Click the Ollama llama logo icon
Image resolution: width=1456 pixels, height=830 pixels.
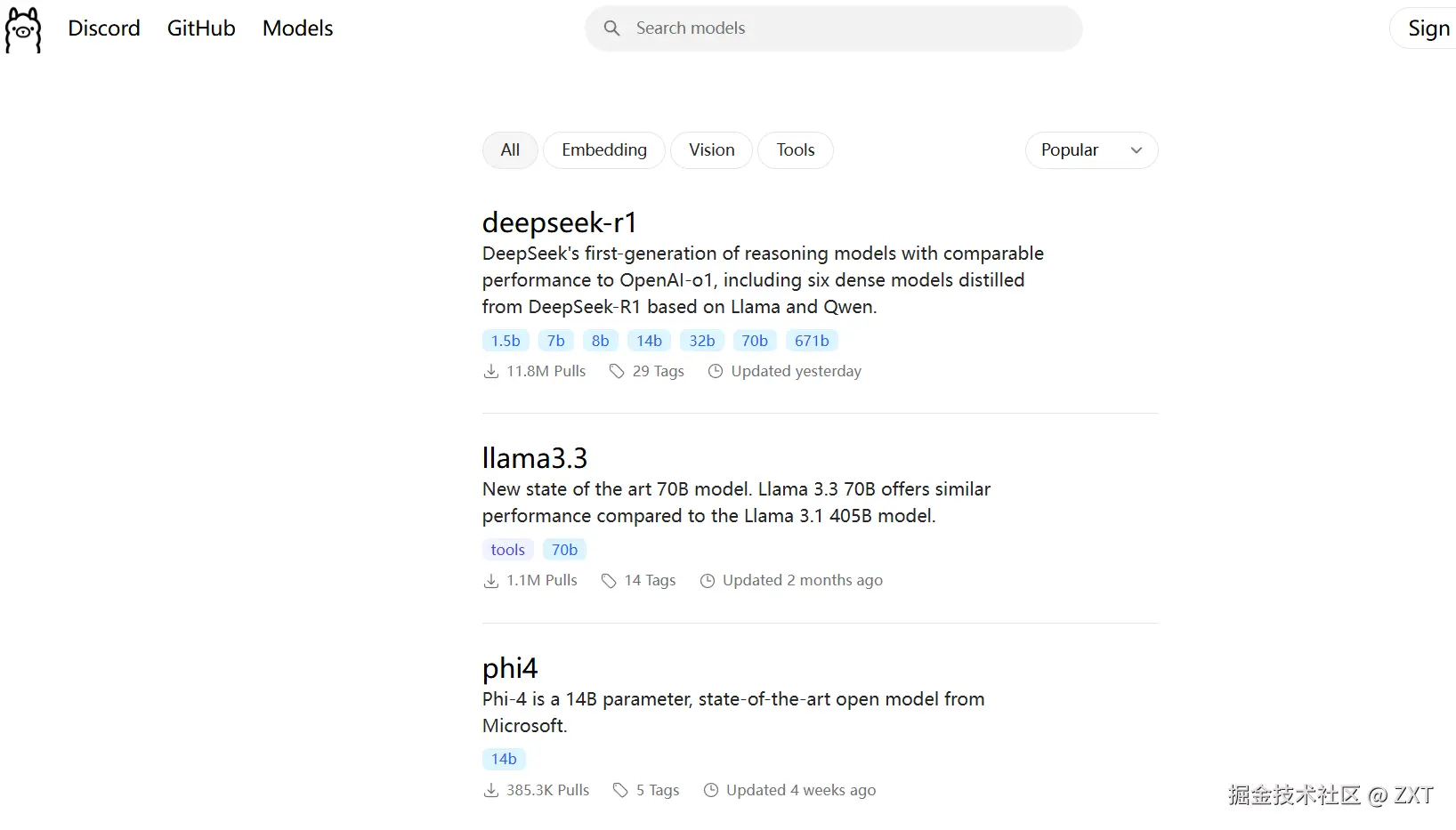23,30
